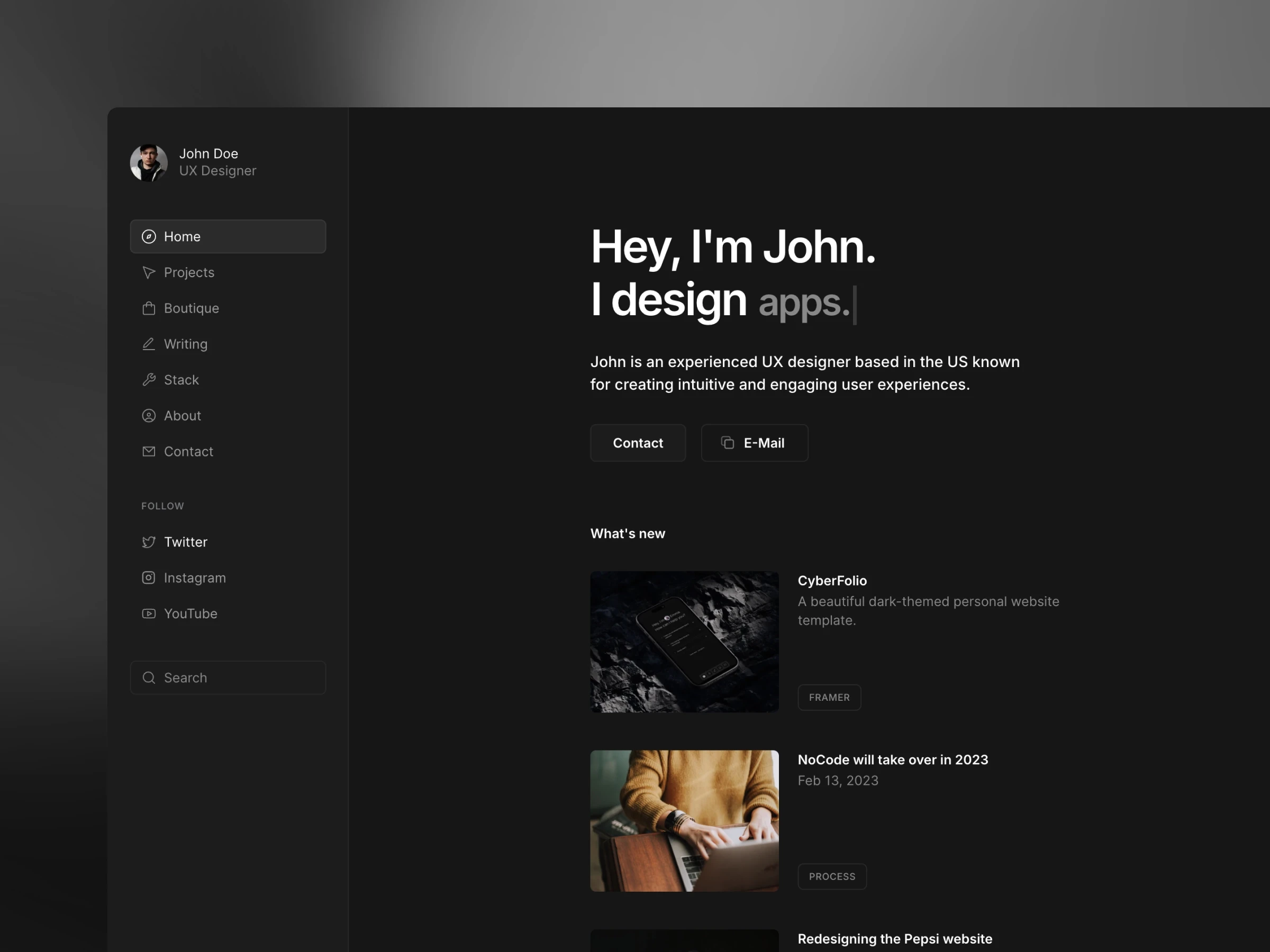The image size is (1270, 952).
Task: Click the Projects cursor icon
Action: (x=149, y=272)
